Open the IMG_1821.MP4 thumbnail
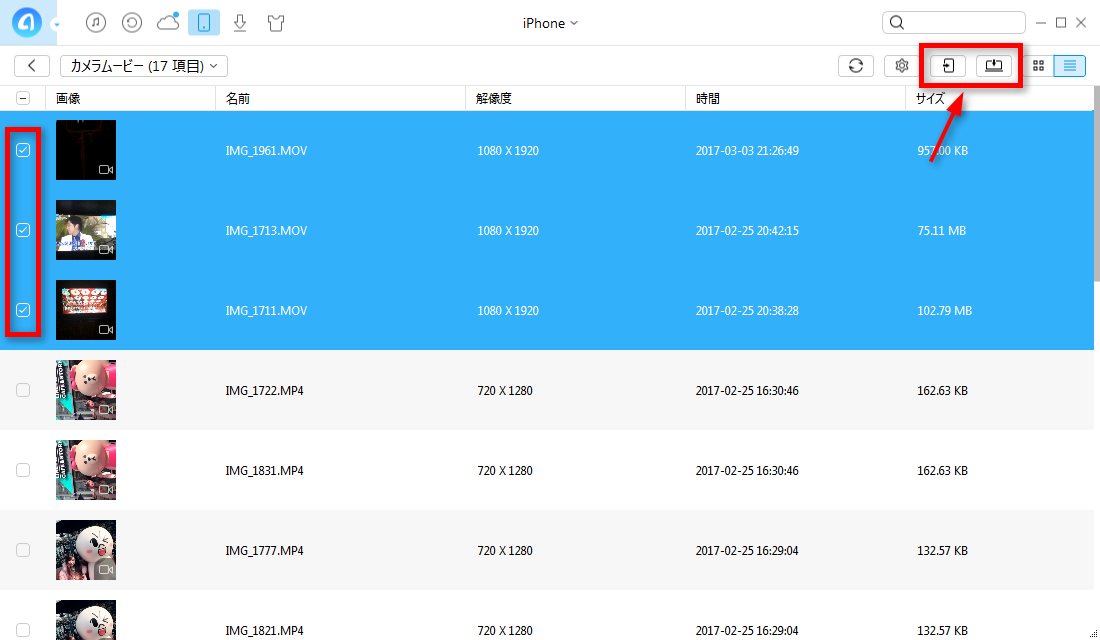This screenshot has width=1100, height=640. [86, 620]
